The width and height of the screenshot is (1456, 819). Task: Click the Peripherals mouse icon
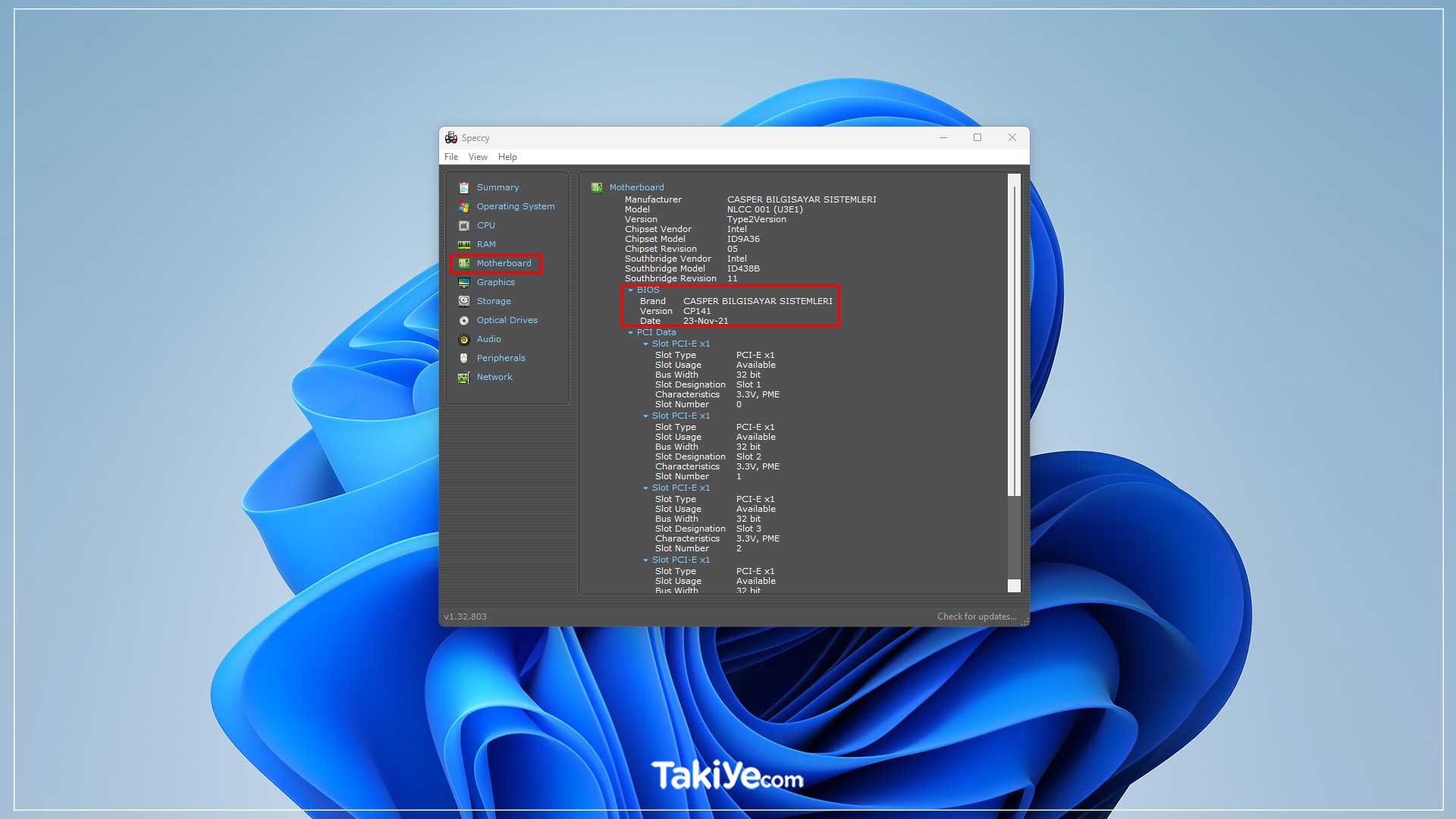tap(464, 358)
